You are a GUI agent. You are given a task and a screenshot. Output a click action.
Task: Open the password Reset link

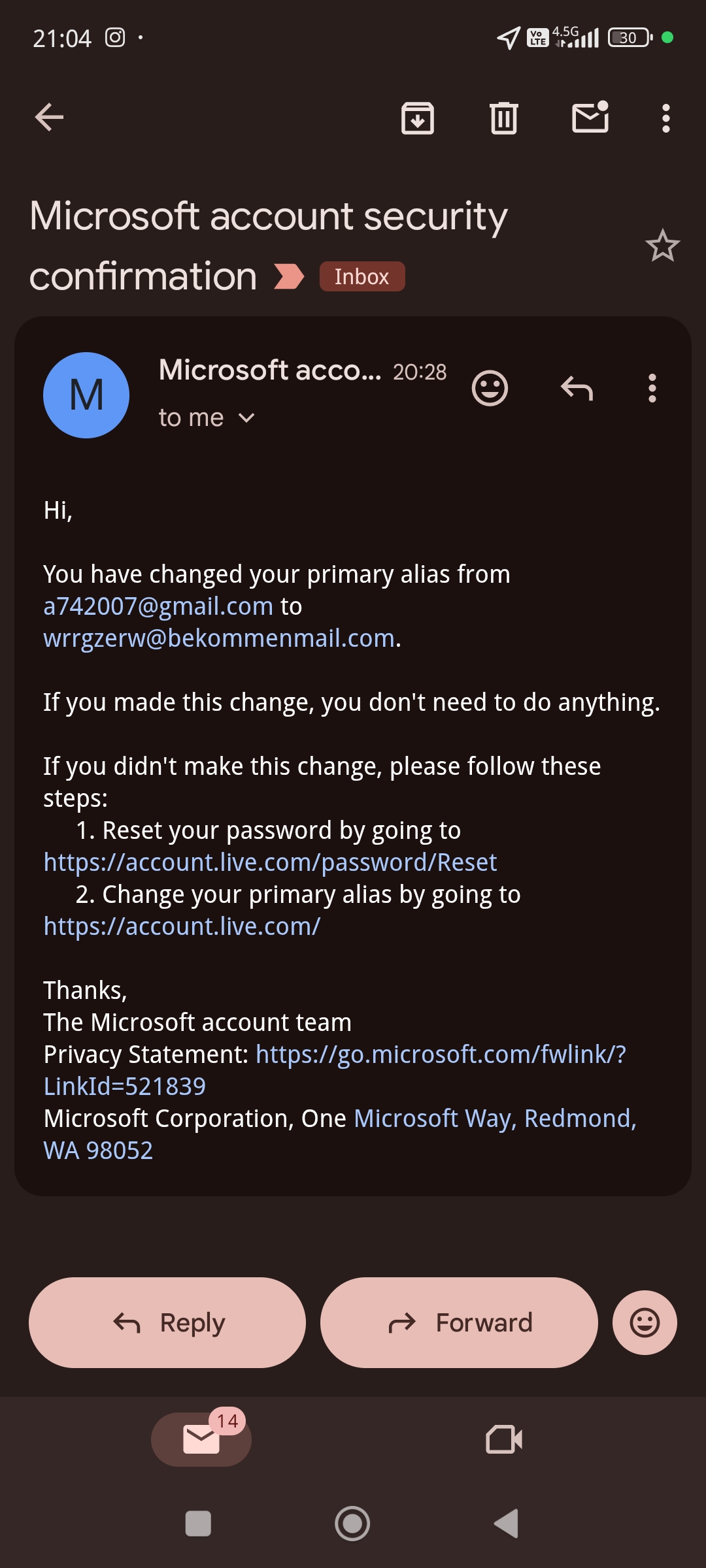pyautogui.click(x=270, y=862)
